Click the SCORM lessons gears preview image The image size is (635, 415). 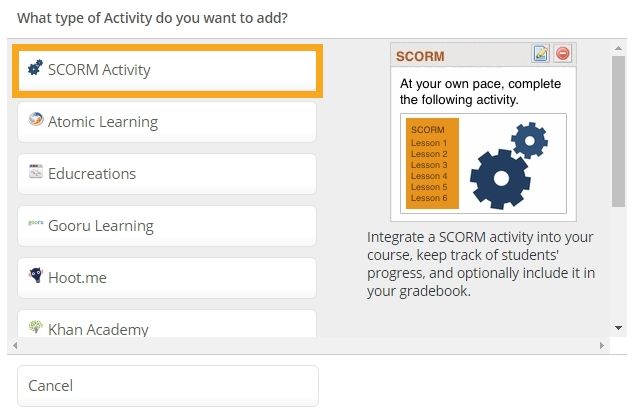pyautogui.click(x=483, y=164)
